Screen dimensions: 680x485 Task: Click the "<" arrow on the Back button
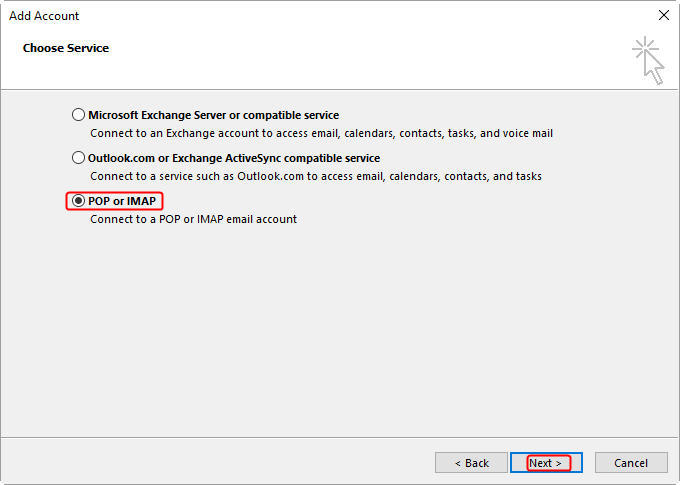click(x=458, y=463)
